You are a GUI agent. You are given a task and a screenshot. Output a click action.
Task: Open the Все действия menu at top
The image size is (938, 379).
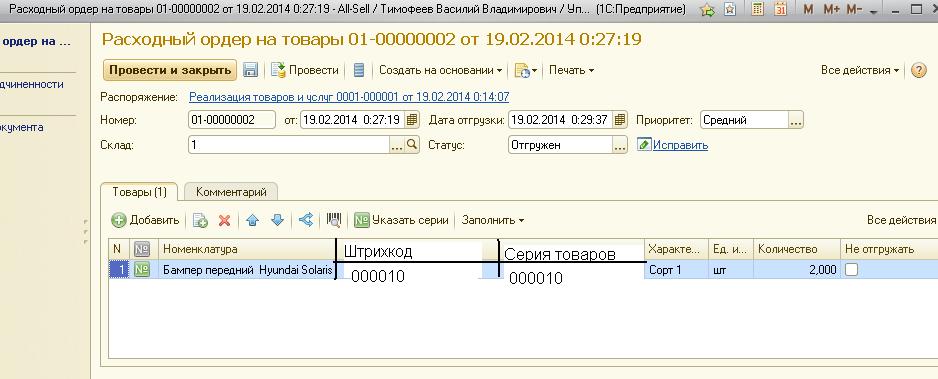tap(860, 70)
